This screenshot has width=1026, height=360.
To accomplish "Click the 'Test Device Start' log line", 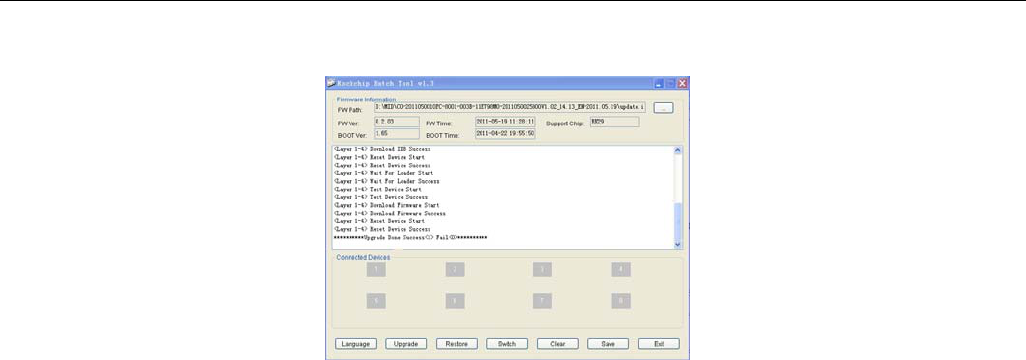I will click(x=378, y=189).
